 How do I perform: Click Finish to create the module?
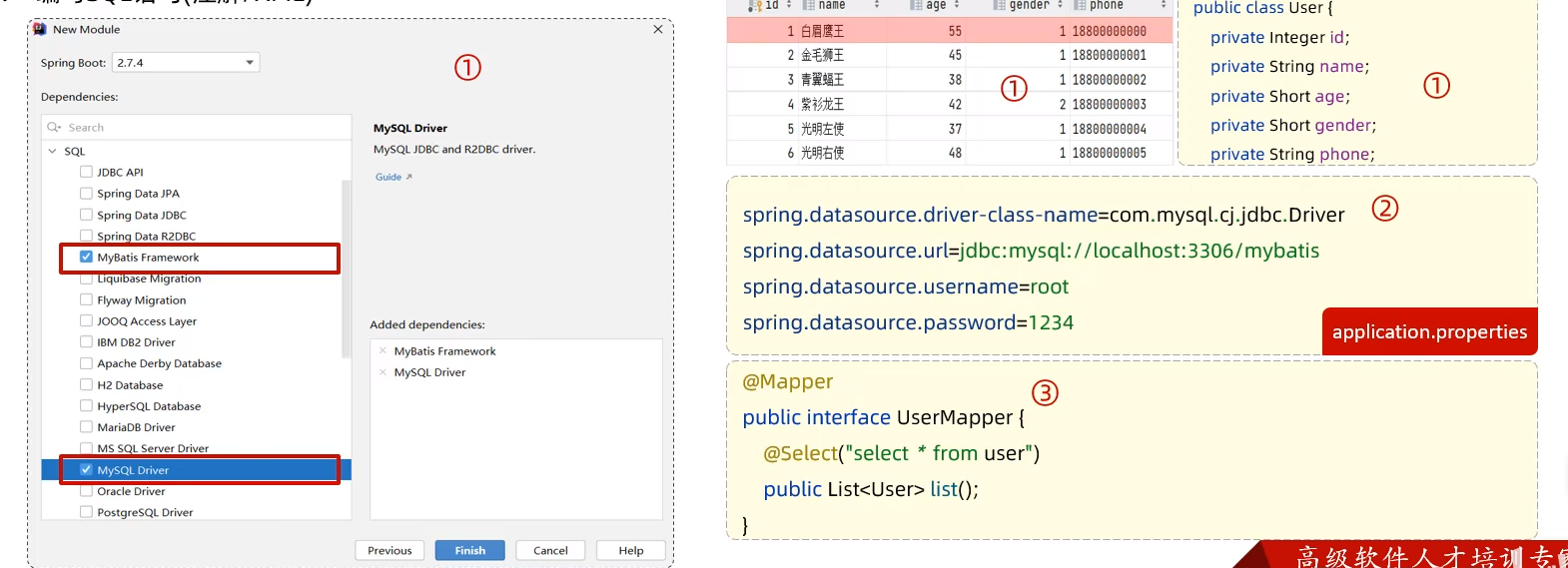click(470, 550)
